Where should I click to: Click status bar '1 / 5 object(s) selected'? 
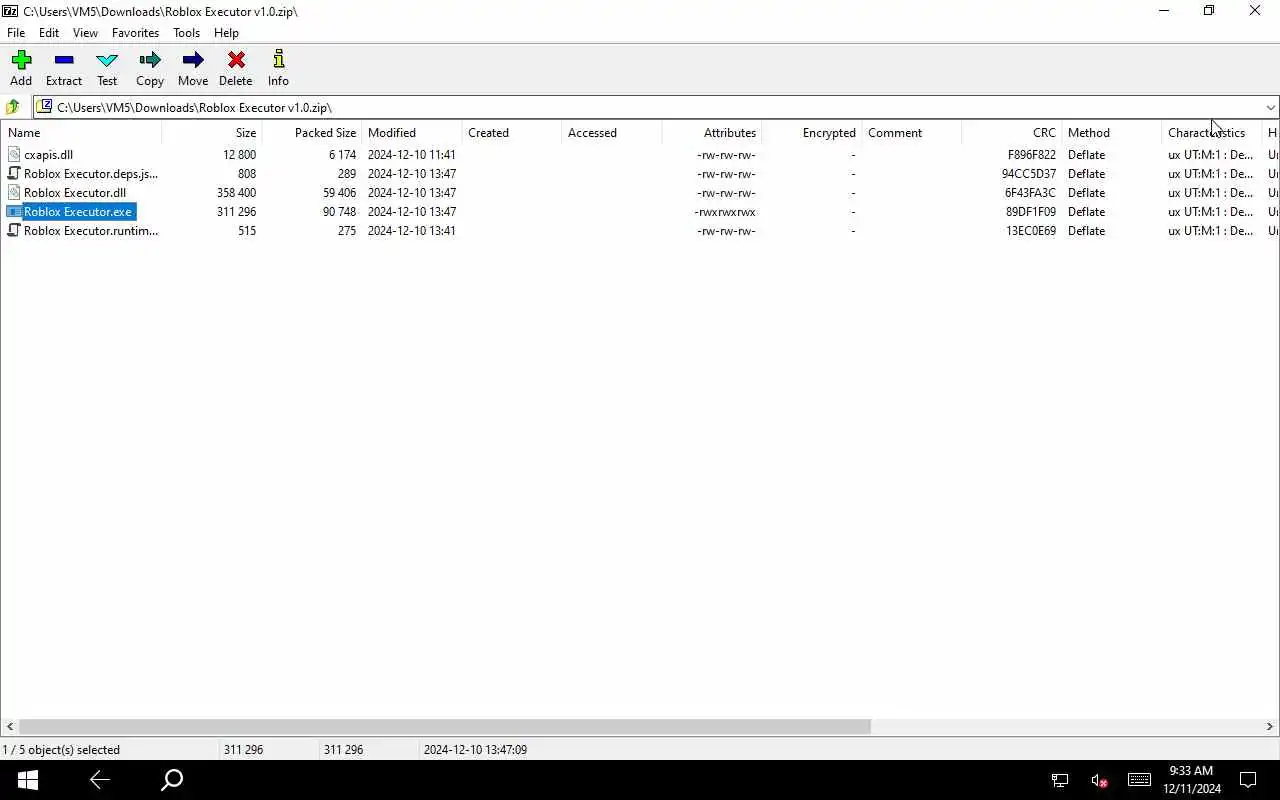coord(61,749)
